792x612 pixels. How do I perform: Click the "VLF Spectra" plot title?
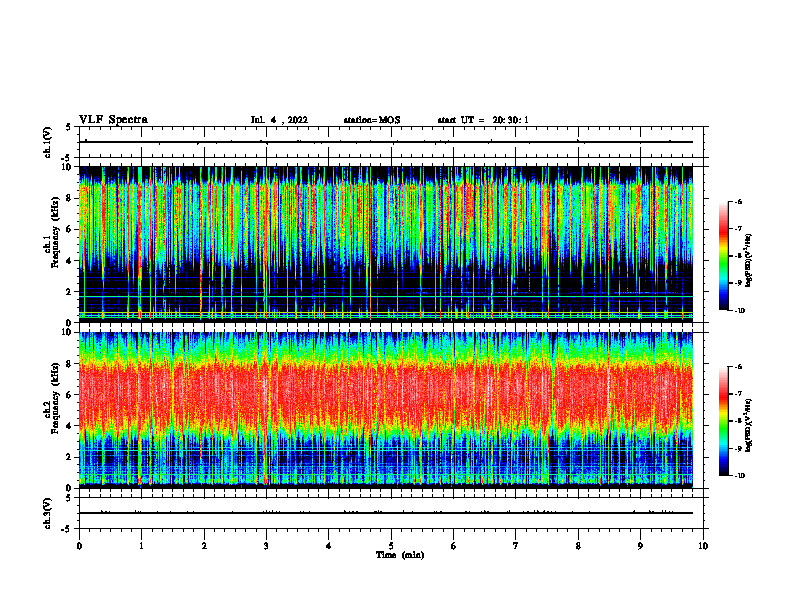tap(113, 120)
